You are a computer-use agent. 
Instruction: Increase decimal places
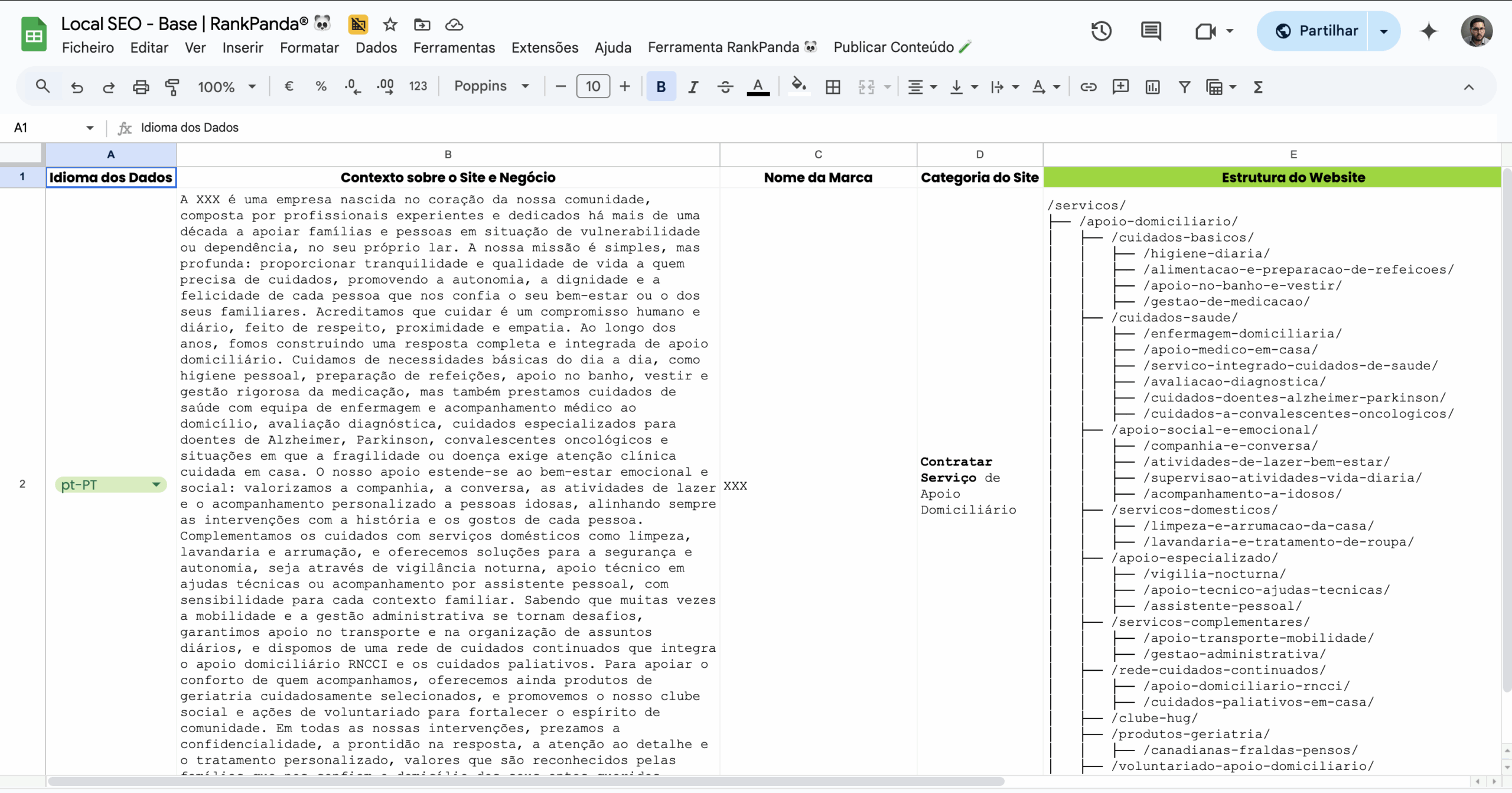(385, 87)
